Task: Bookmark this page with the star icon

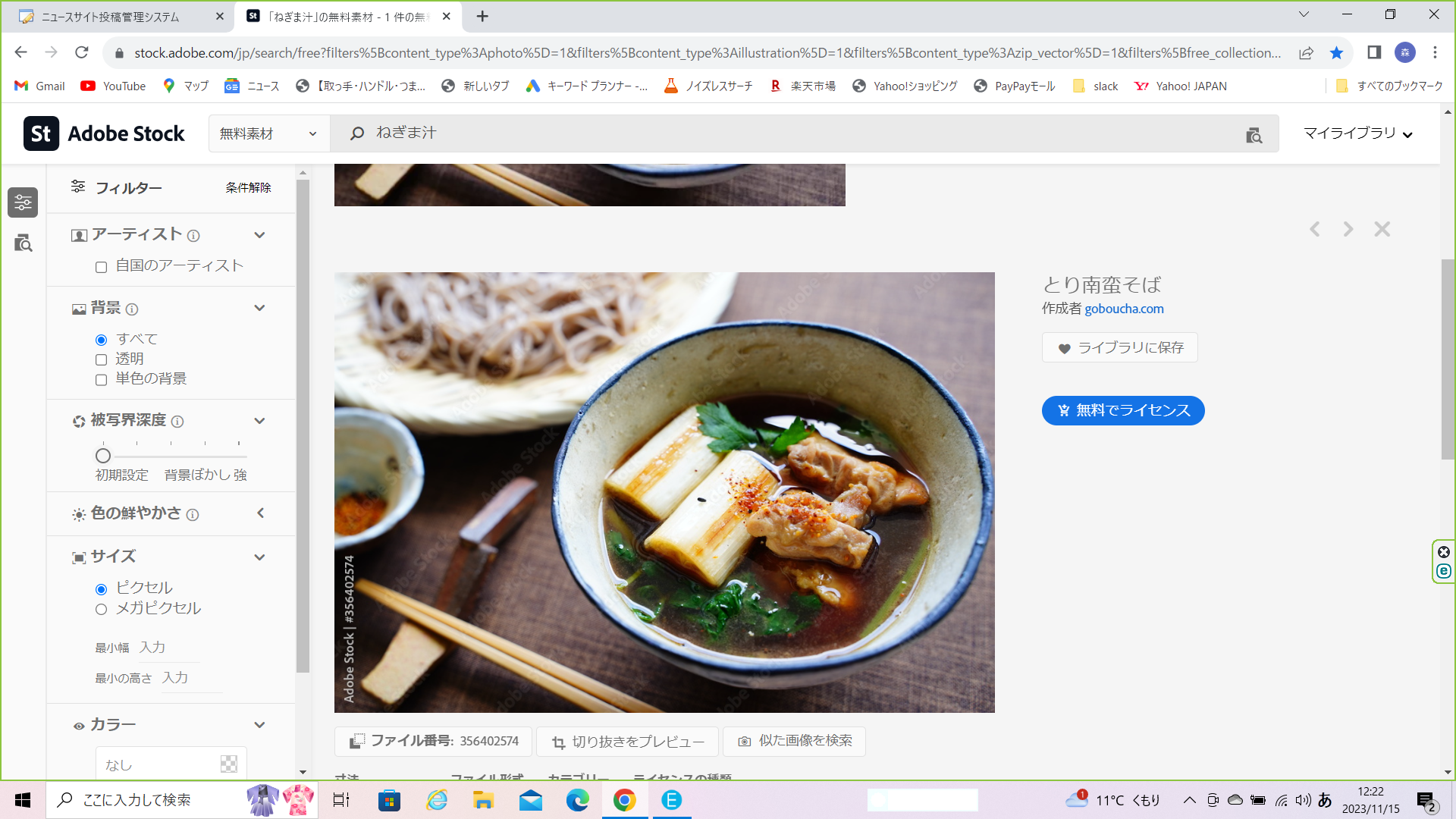Action: (1336, 53)
